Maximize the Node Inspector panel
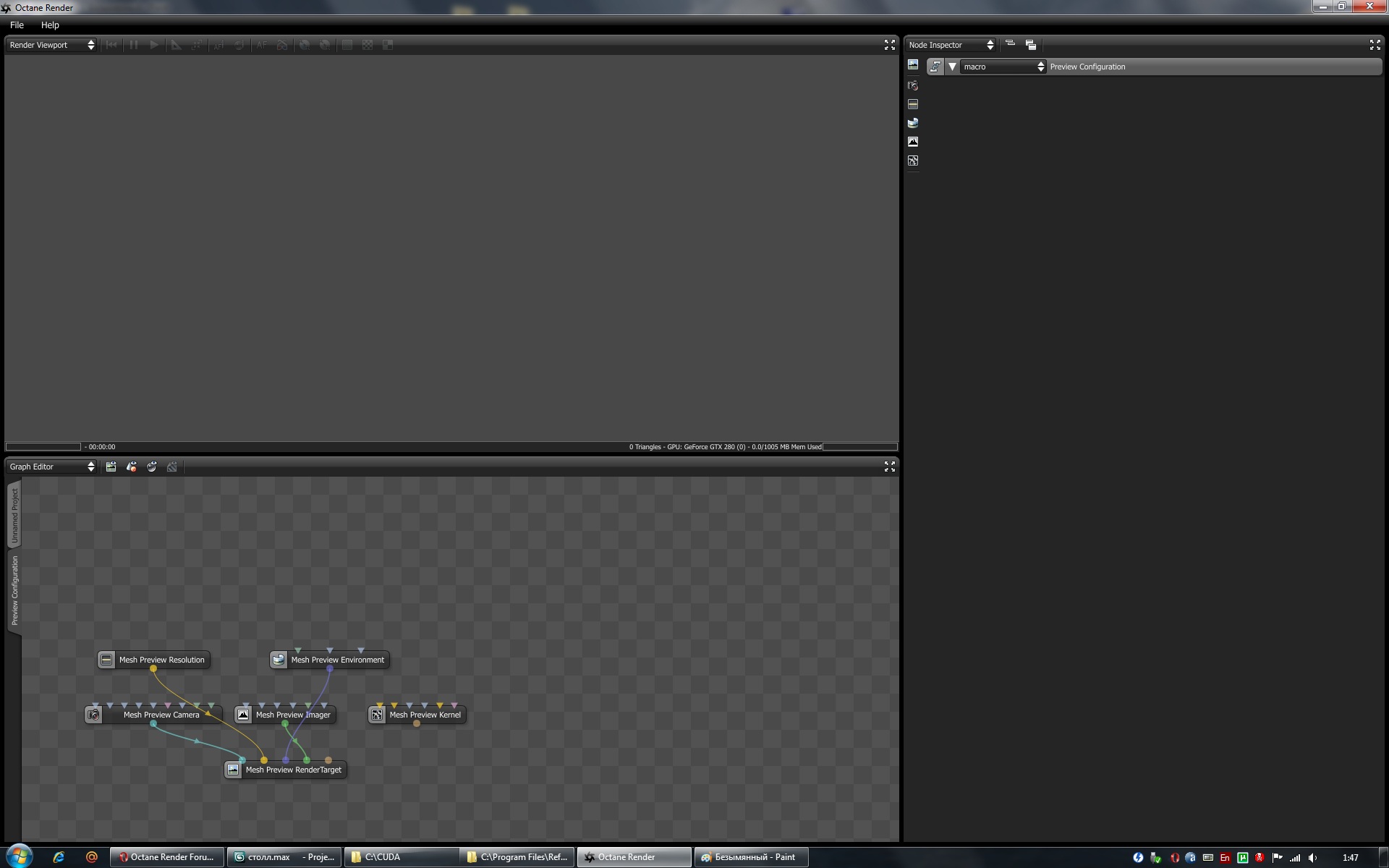Screen dimensions: 1389x868 pyautogui.click(x=1375, y=45)
